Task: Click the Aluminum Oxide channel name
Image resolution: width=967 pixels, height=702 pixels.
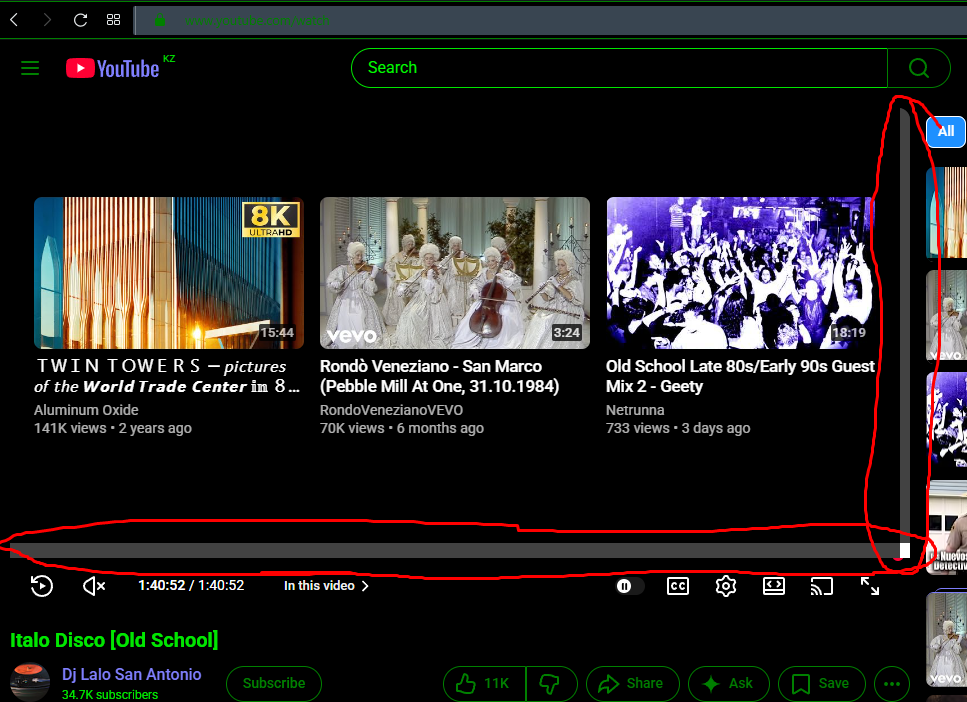Action: 86,410
